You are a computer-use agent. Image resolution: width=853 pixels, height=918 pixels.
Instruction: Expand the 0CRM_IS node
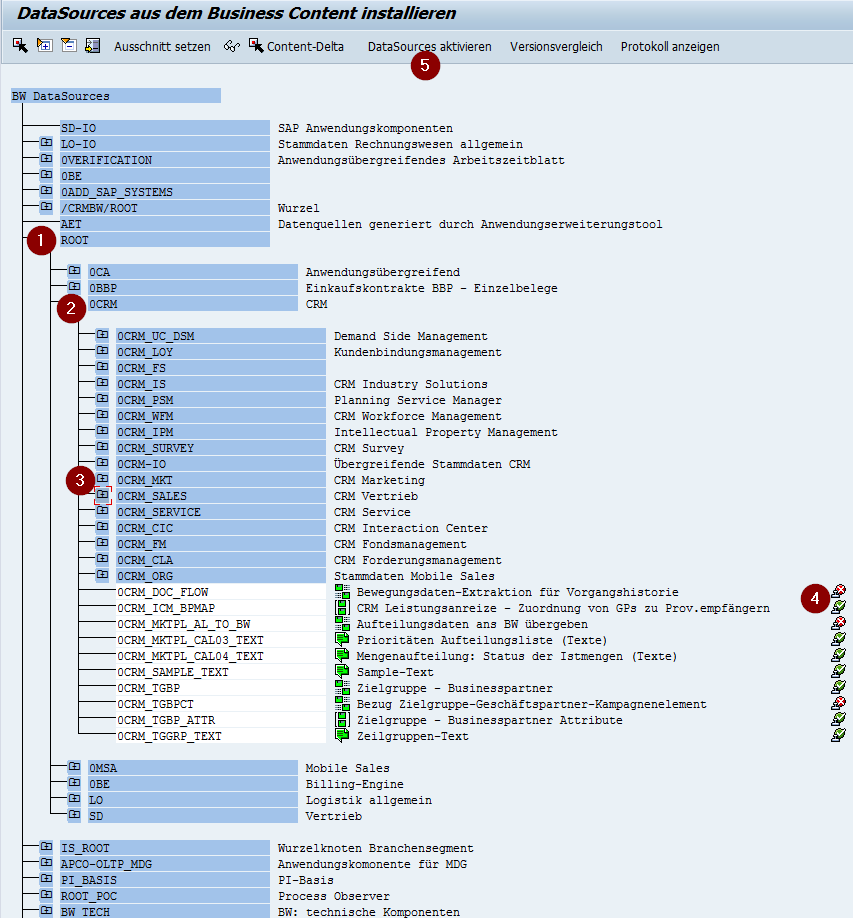click(102, 382)
